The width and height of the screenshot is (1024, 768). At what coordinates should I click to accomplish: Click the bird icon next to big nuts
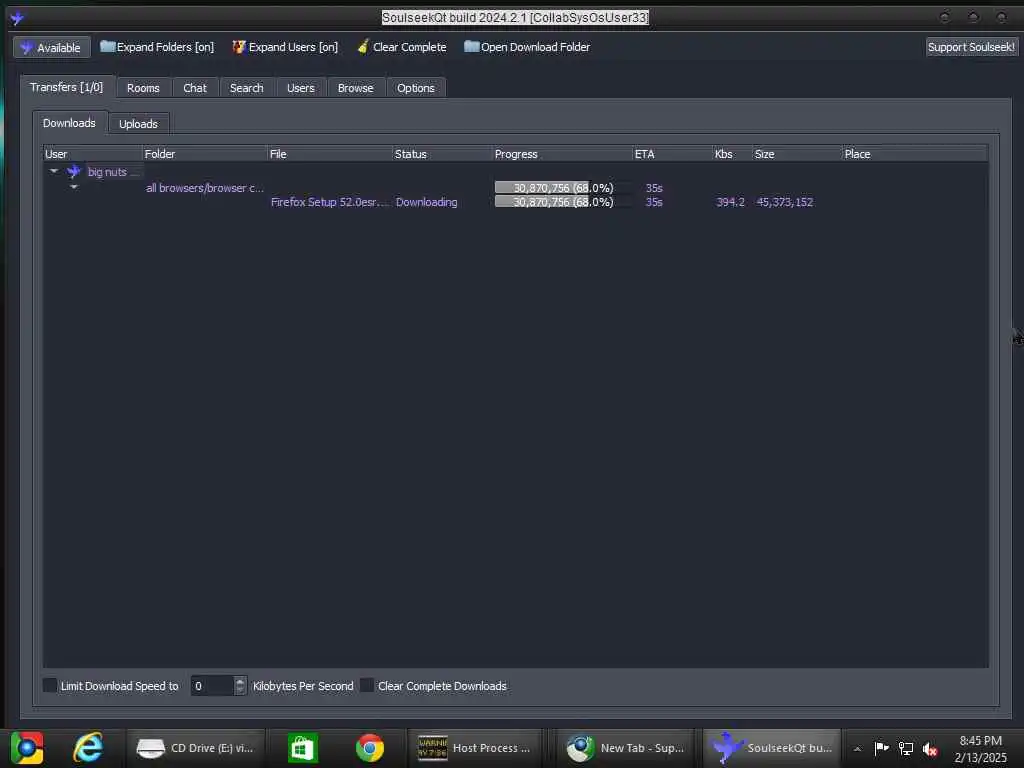74,171
